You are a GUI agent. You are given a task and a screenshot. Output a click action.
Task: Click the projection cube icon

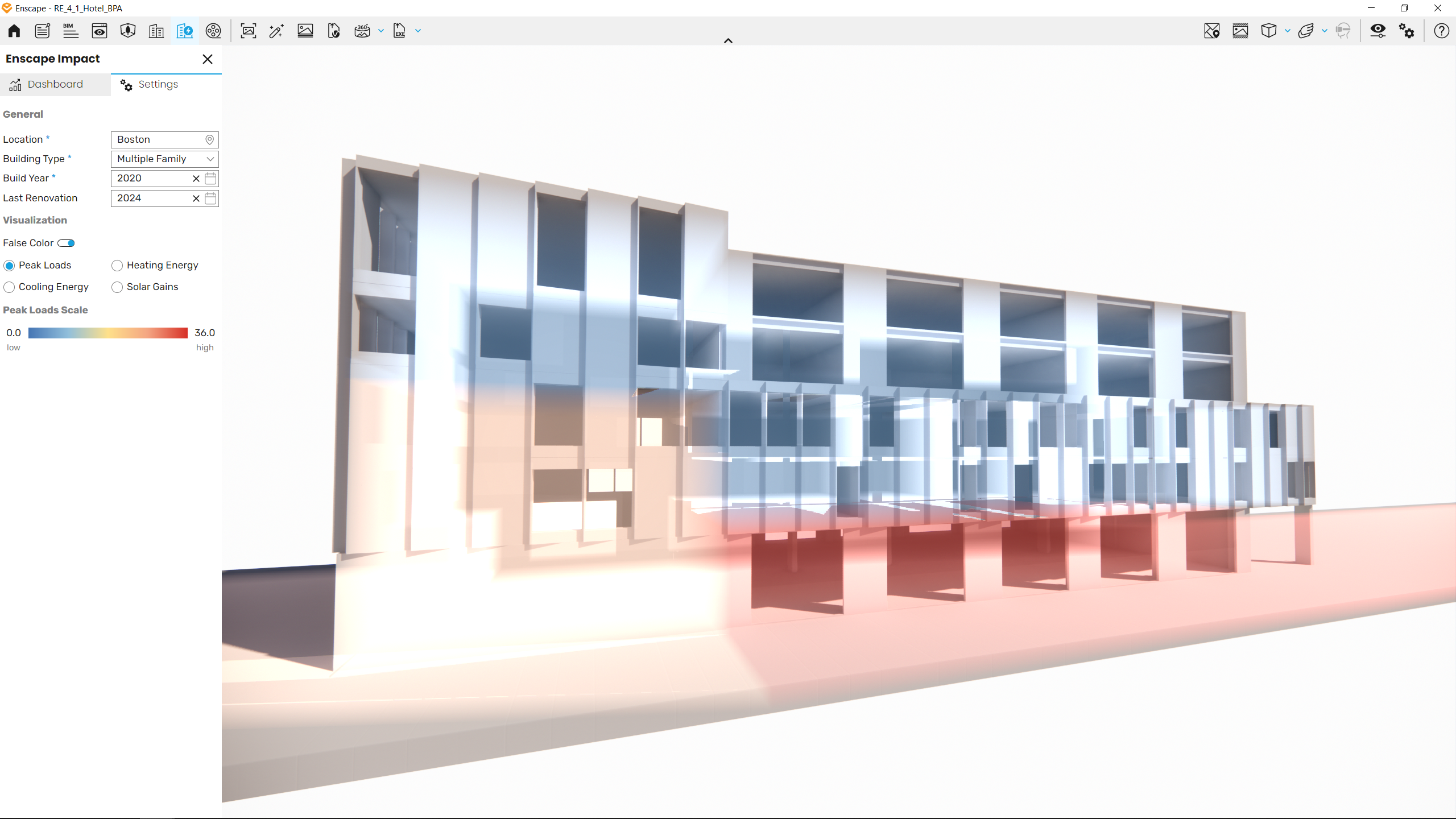tap(1269, 31)
